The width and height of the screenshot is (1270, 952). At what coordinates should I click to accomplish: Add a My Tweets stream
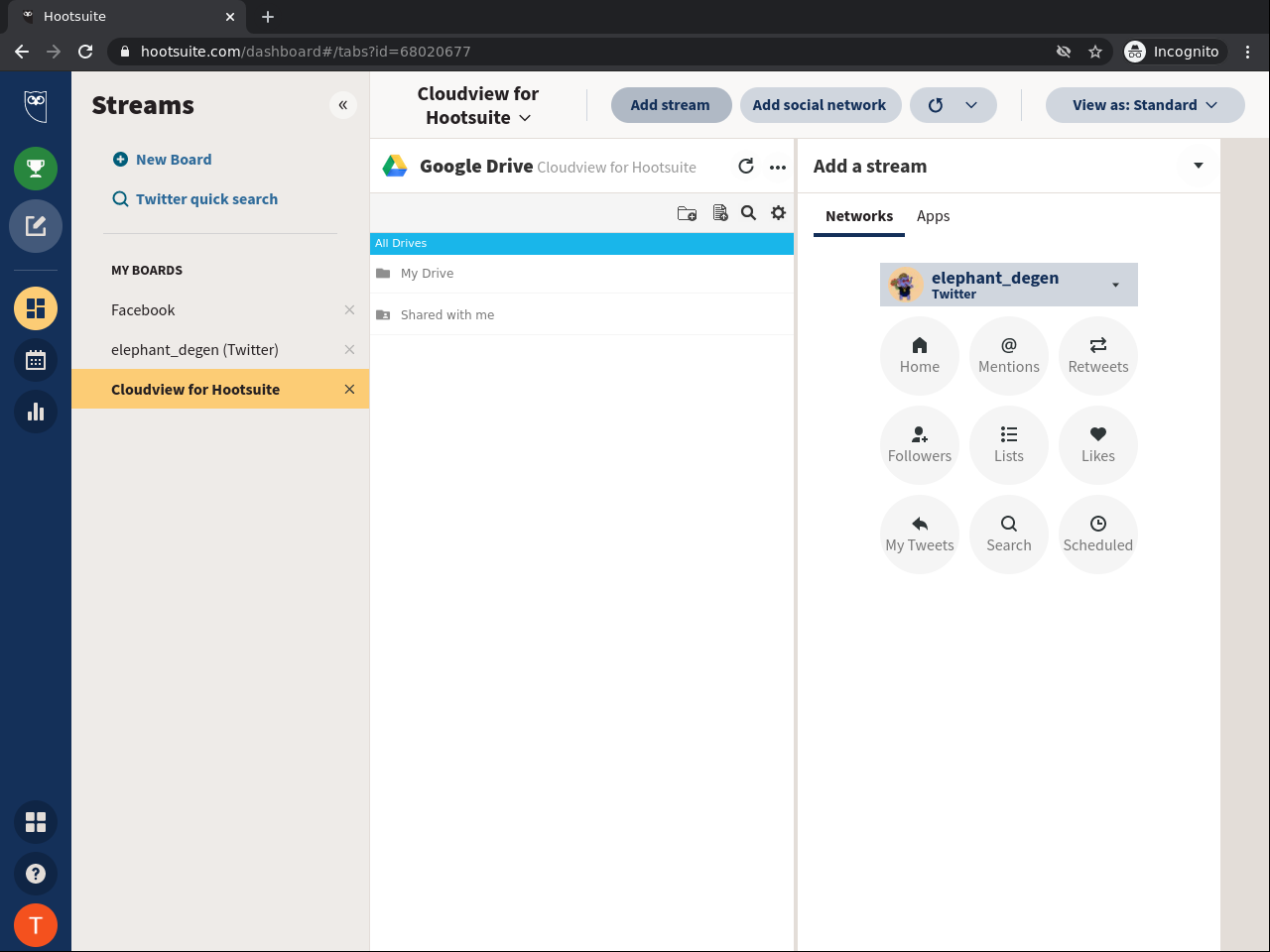point(920,535)
